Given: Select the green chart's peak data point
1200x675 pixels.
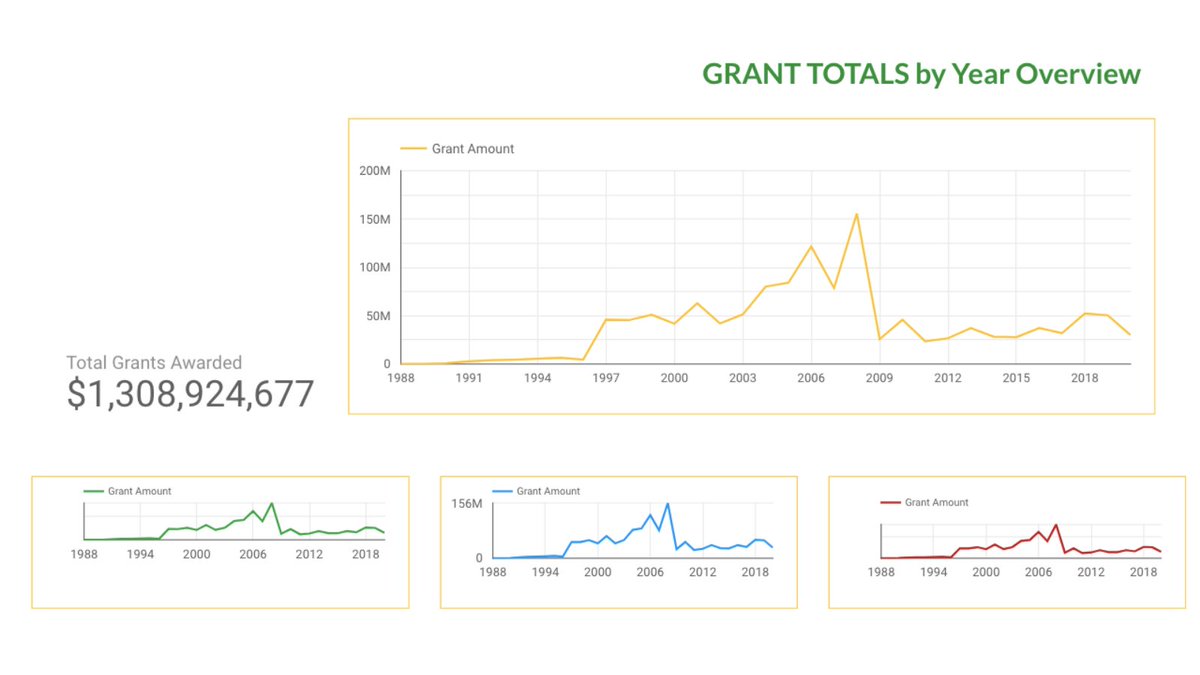Looking at the screenshot, I should pos(273,504).
